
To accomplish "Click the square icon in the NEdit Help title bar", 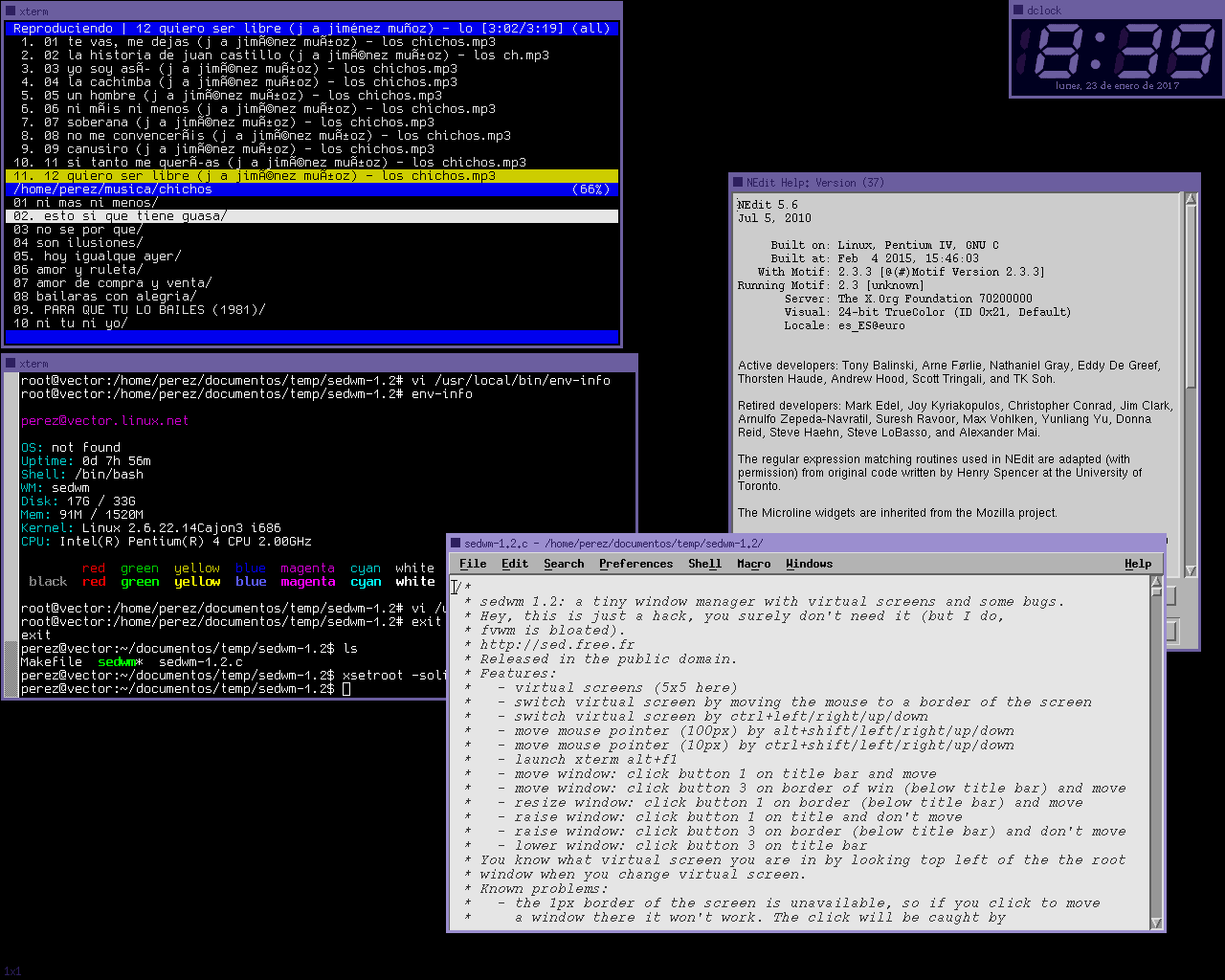I will 738,183.
